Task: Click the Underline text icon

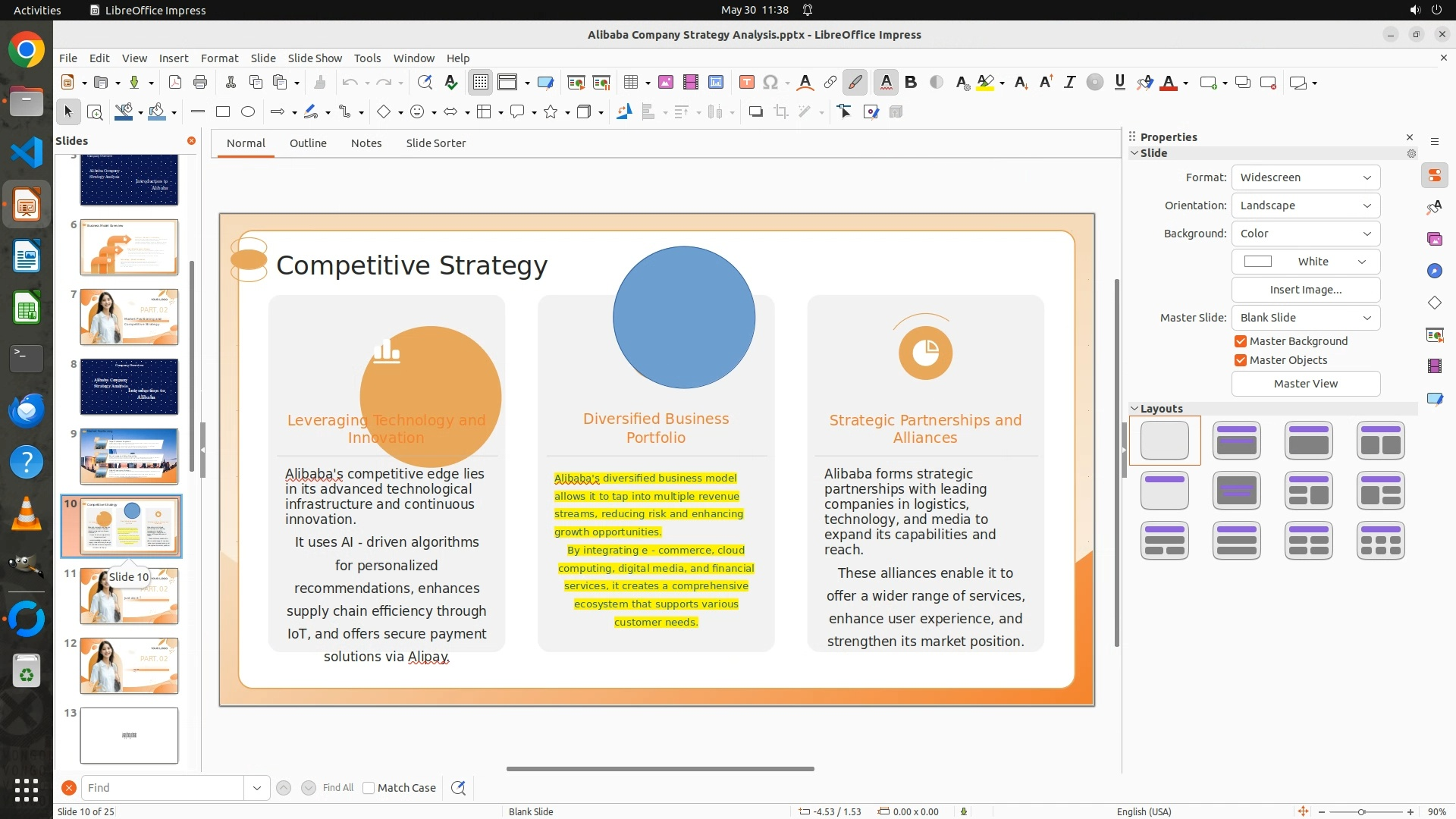Action: [1119, 83]
